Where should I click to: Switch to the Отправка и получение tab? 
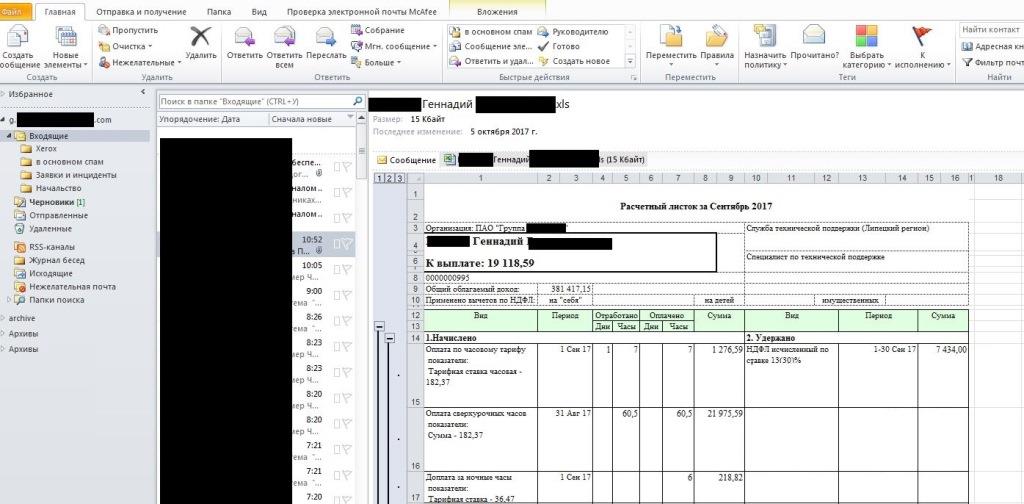click(141, 12)
